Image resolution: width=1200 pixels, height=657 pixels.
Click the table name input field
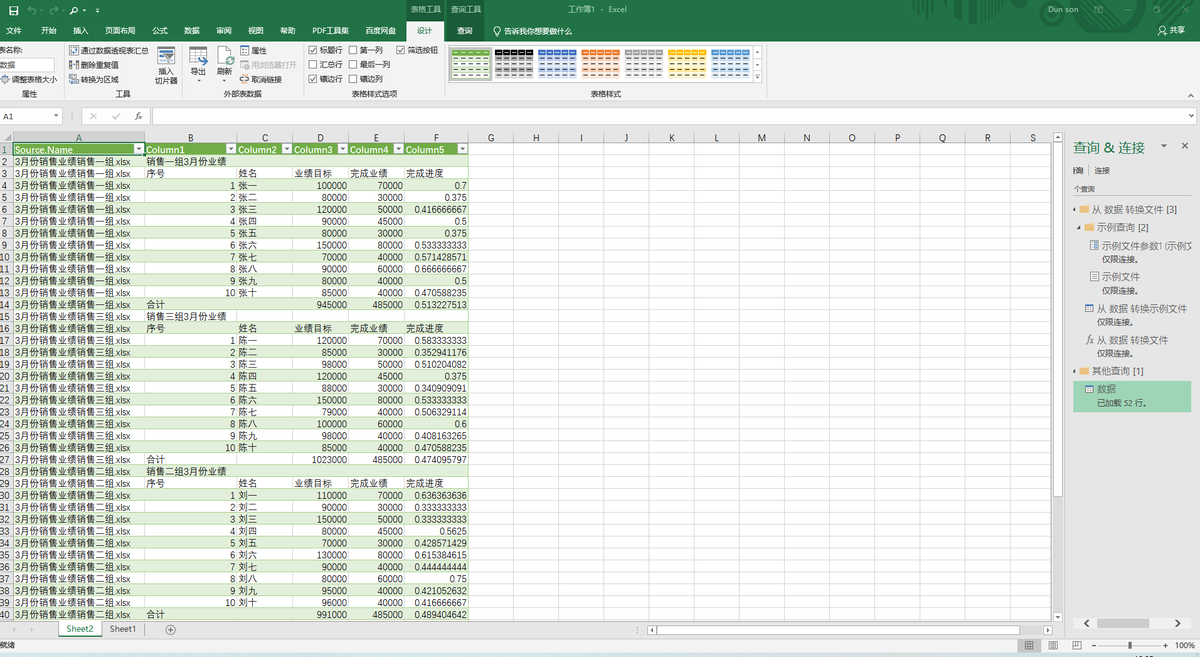click(x=21, y=64)
